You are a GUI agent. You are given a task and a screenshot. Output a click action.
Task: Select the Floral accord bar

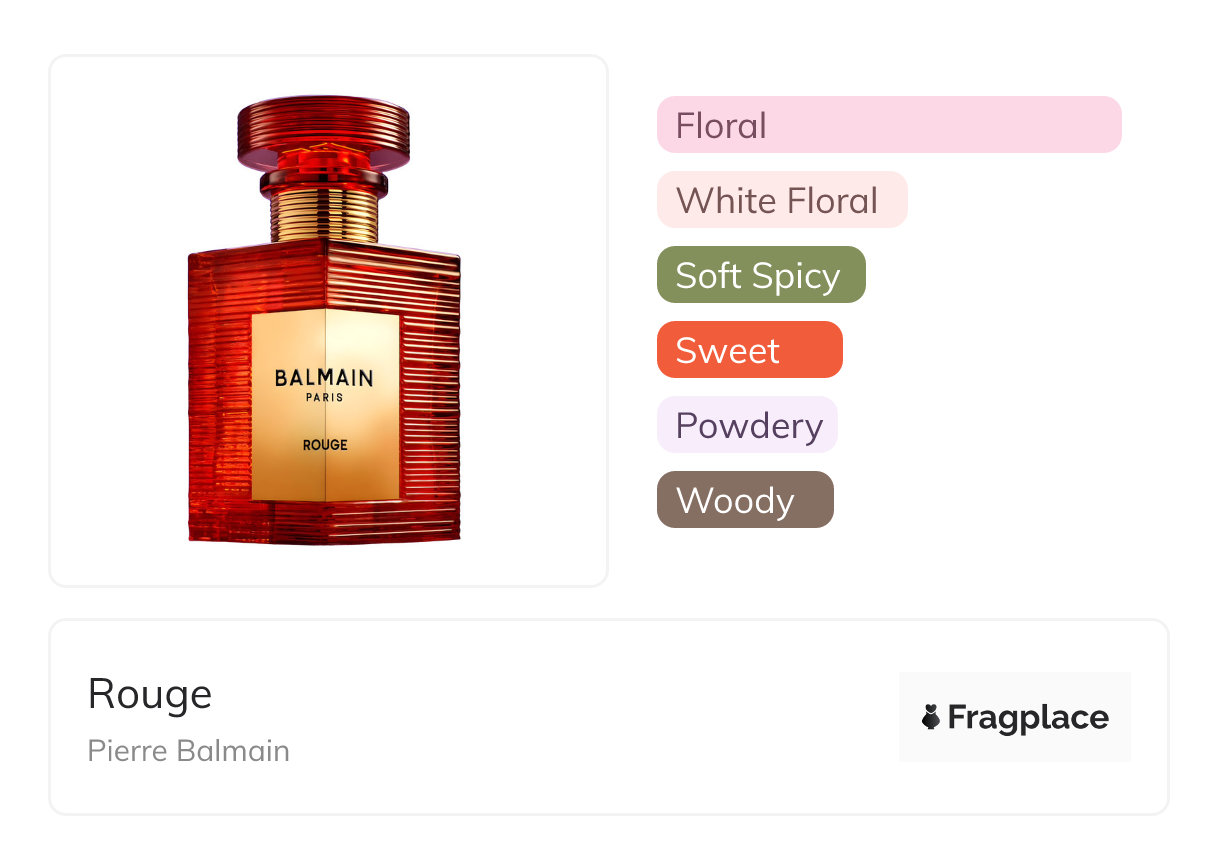coord(889,125)
